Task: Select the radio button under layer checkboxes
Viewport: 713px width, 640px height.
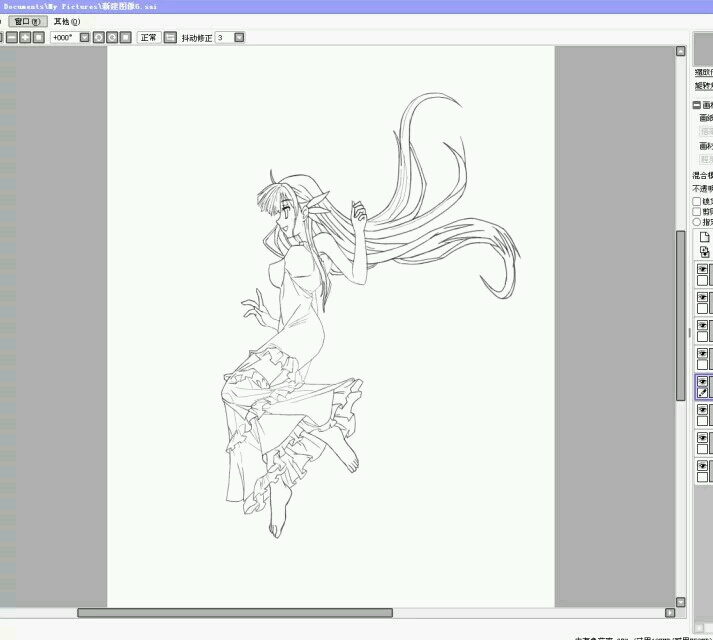Action: tap(697, 222)
